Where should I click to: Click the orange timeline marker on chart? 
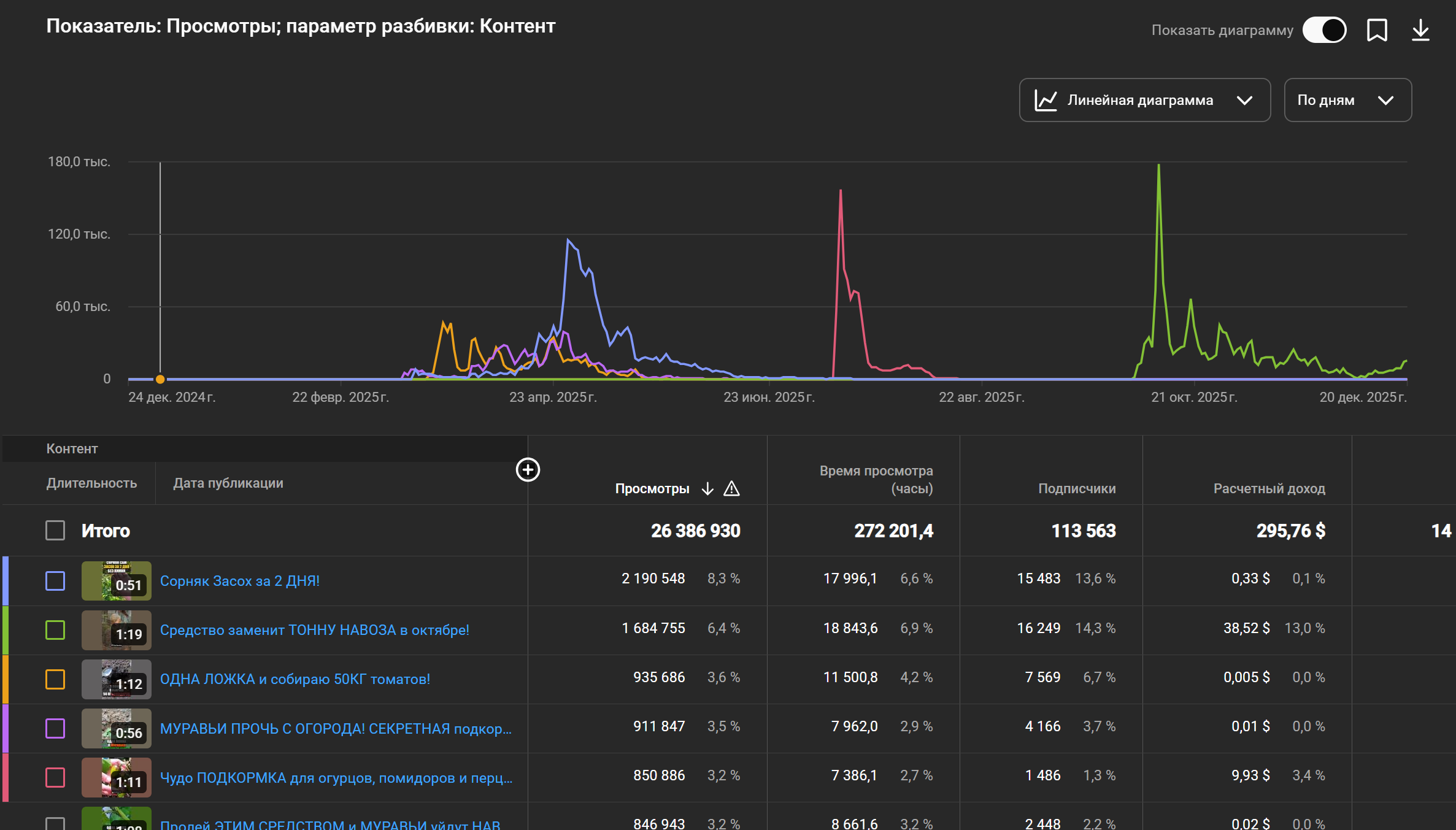(160, 379)
